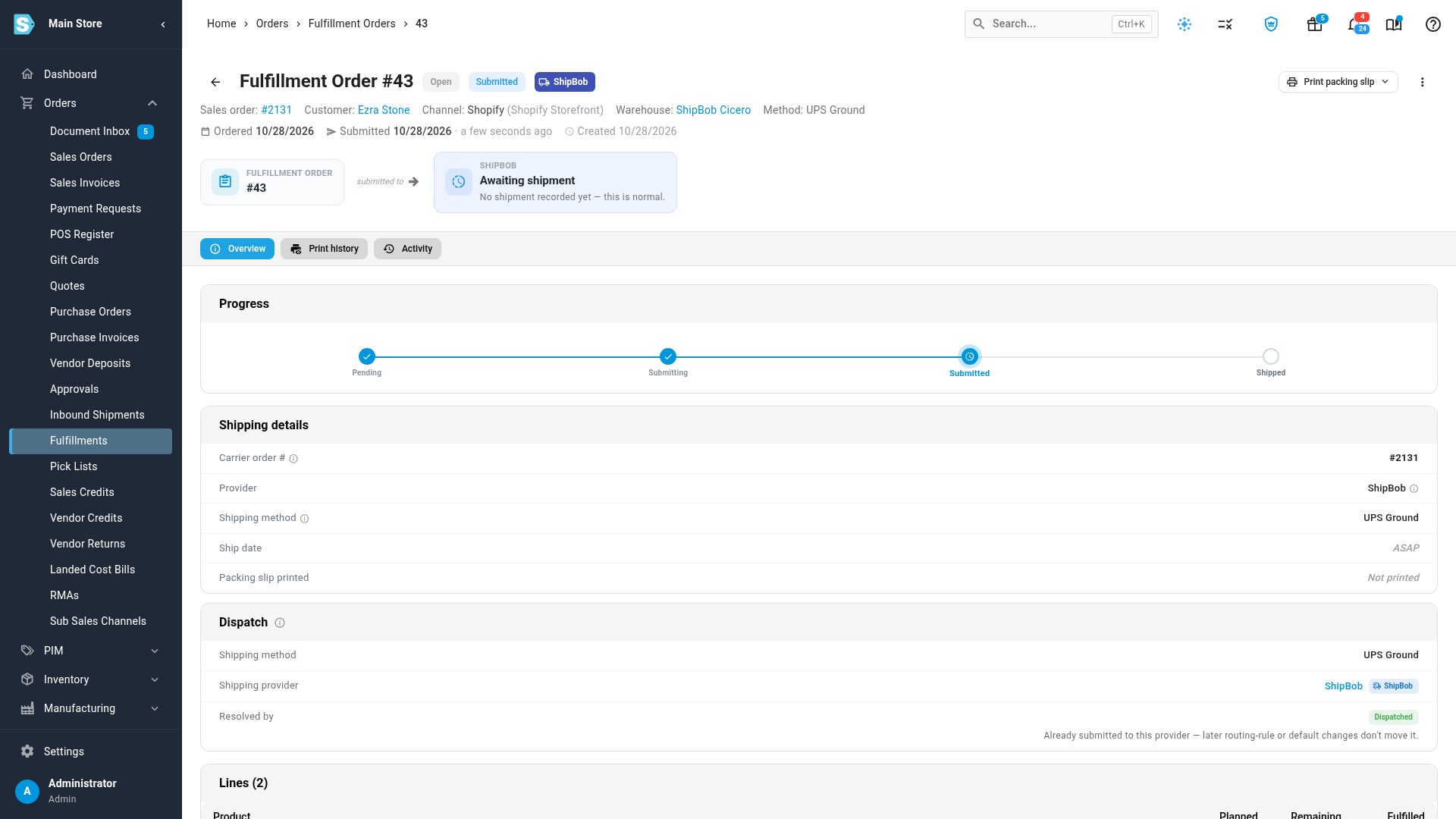The width and height of the screenshot is (1456, 819).
Task: Click the Submitted progress step marker
Action: 969,356
